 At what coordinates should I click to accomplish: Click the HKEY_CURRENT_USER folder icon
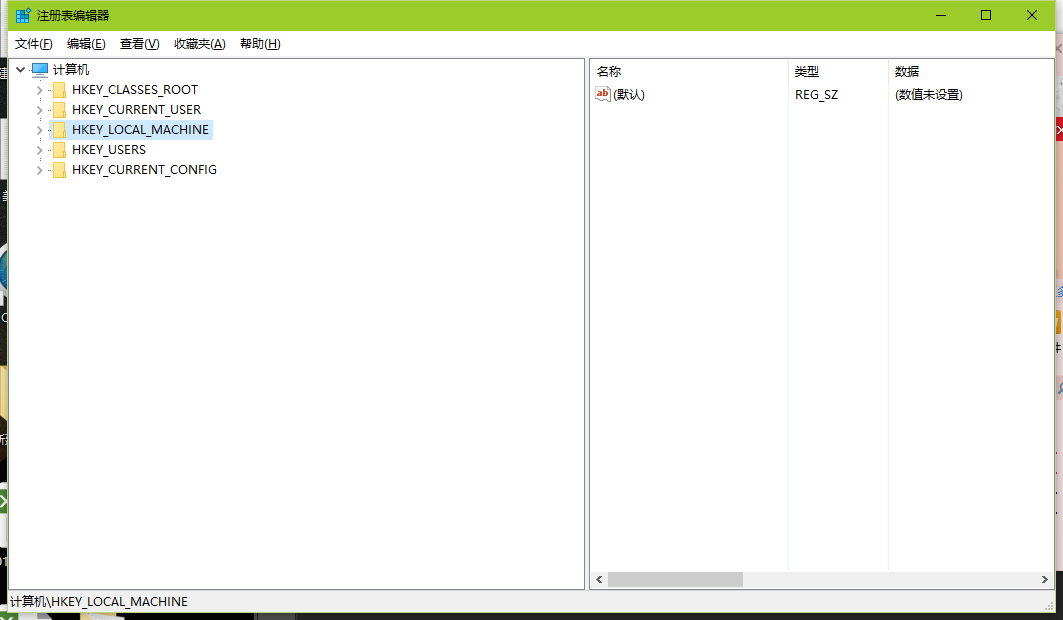[59, 109]
